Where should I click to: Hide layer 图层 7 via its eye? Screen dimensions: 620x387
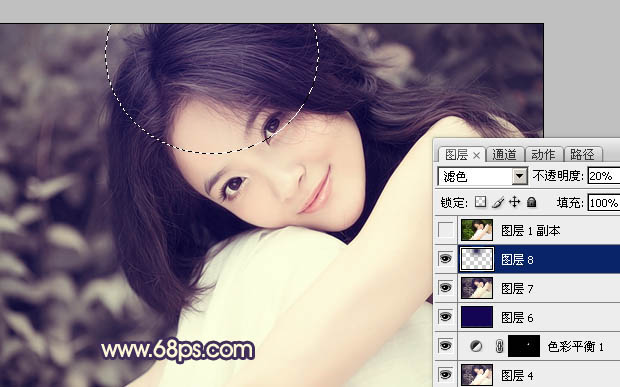tap(446, 288)
